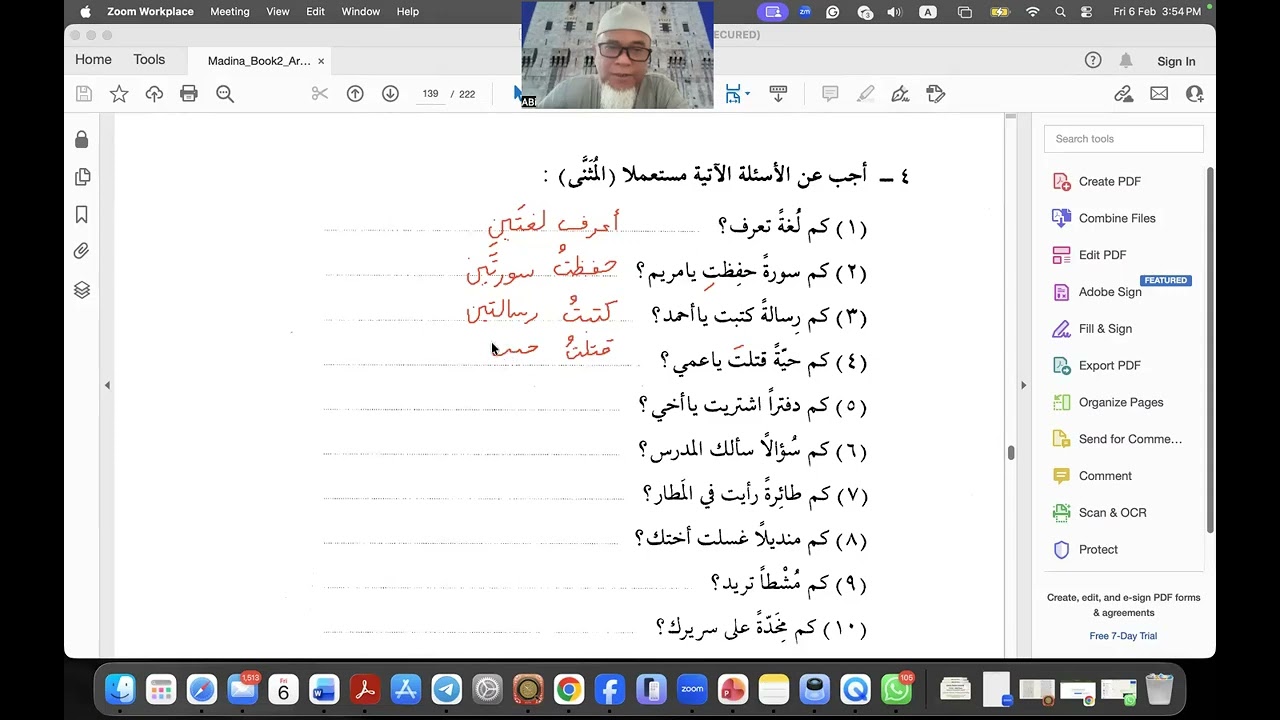Click the Sign In button
This screenshot has width=1280, height=720.
[1176, 61]
